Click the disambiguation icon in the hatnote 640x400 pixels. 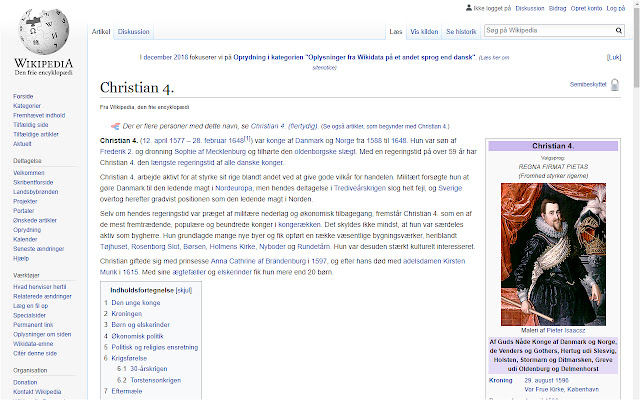(x=115, y=127)
